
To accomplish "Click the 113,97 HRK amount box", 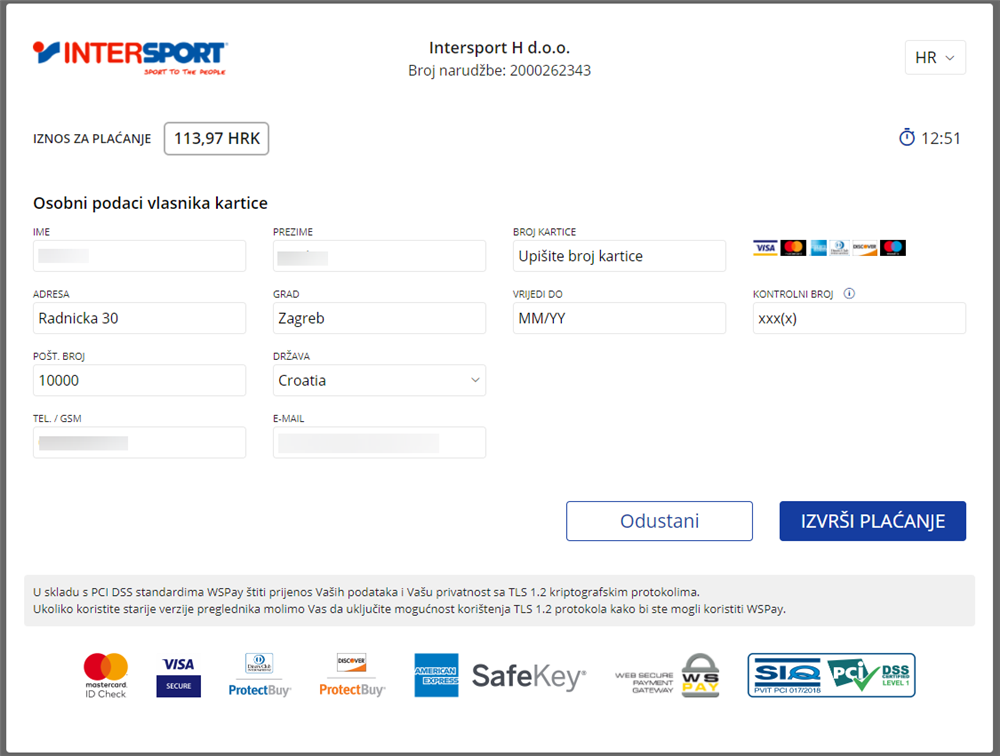I will tap(216, 138).
